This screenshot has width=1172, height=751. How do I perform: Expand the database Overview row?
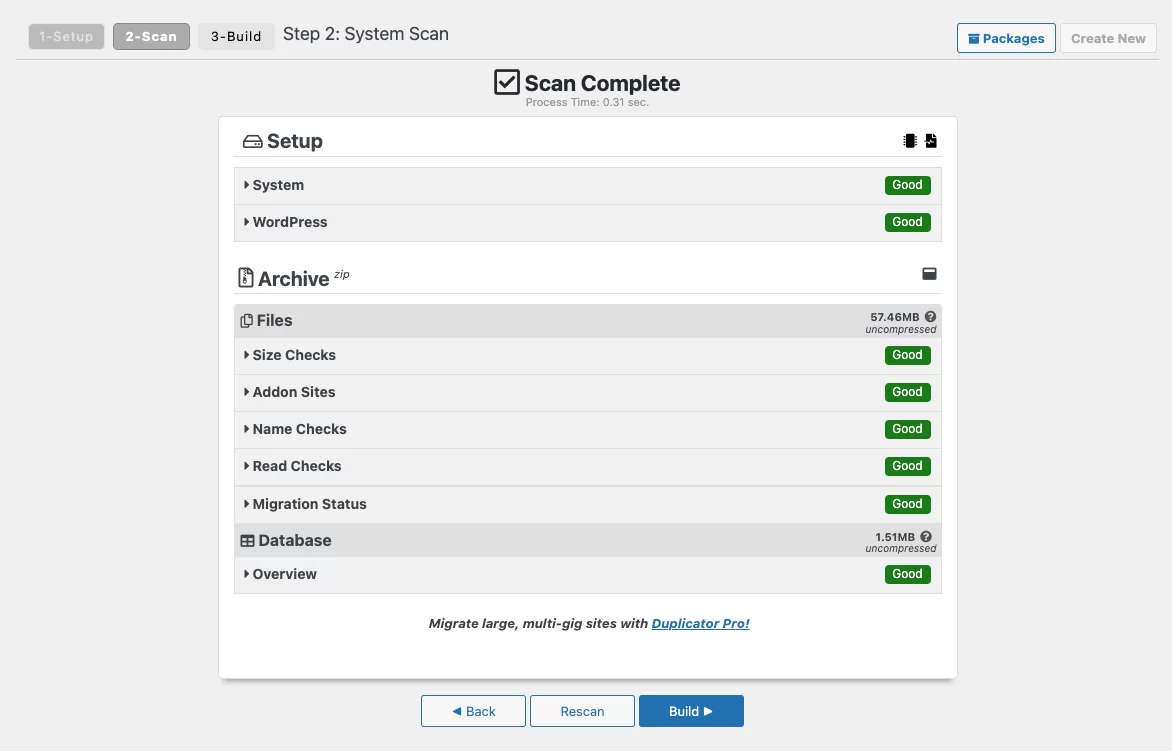(587, 574)
